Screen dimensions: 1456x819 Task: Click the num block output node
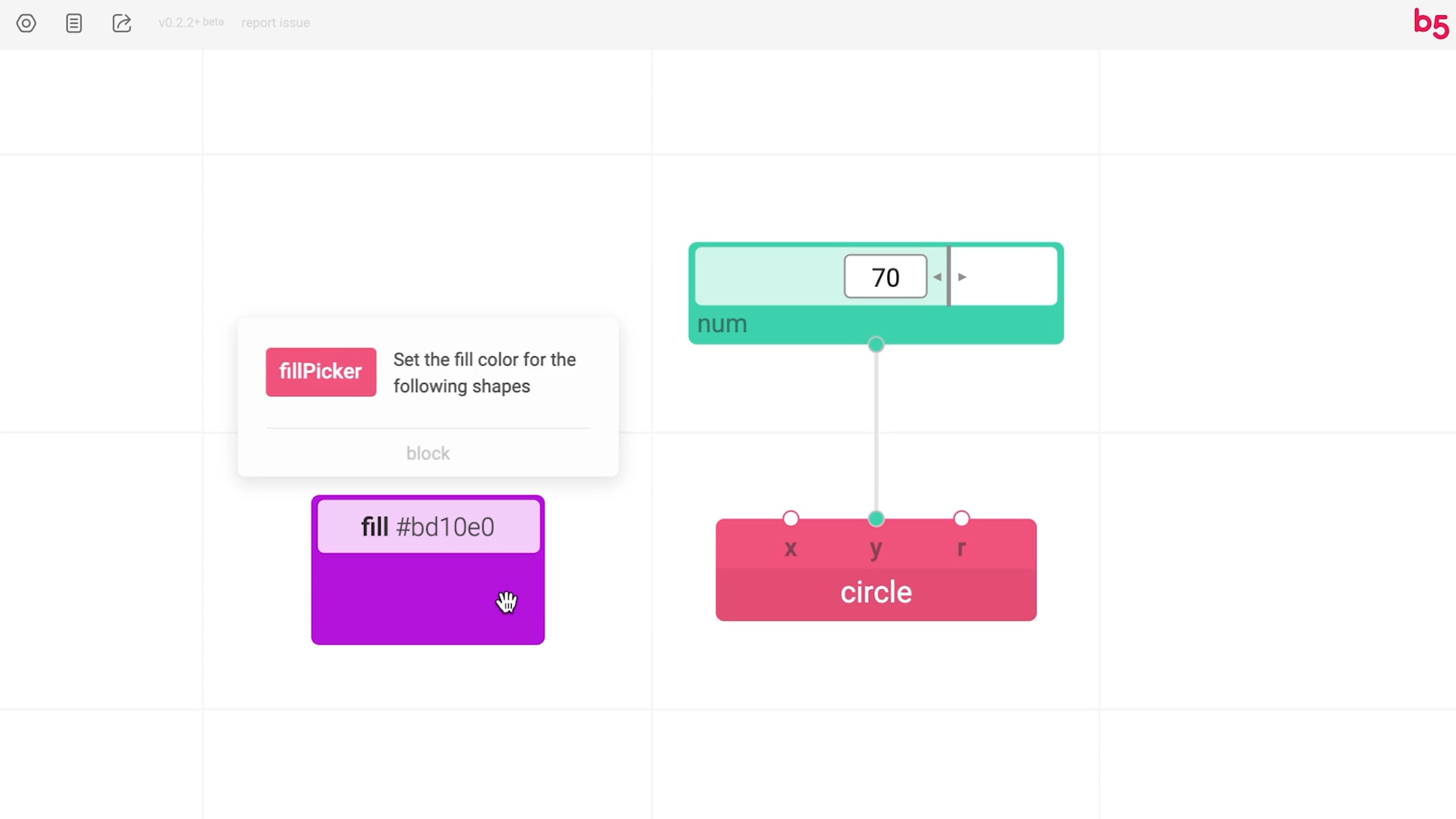coord(875,345)
